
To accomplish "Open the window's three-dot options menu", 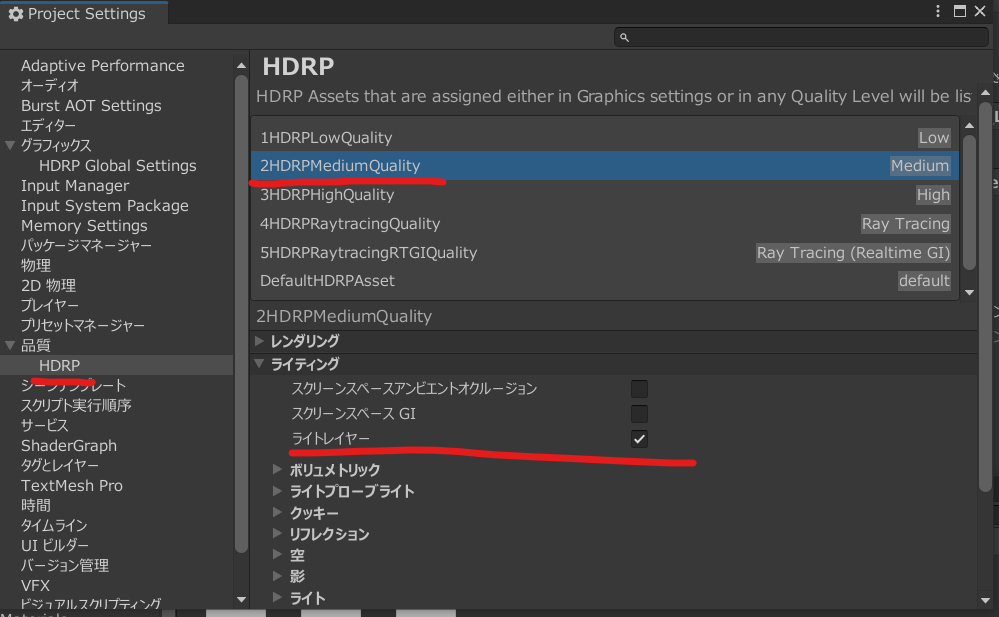I will point(938,12).
